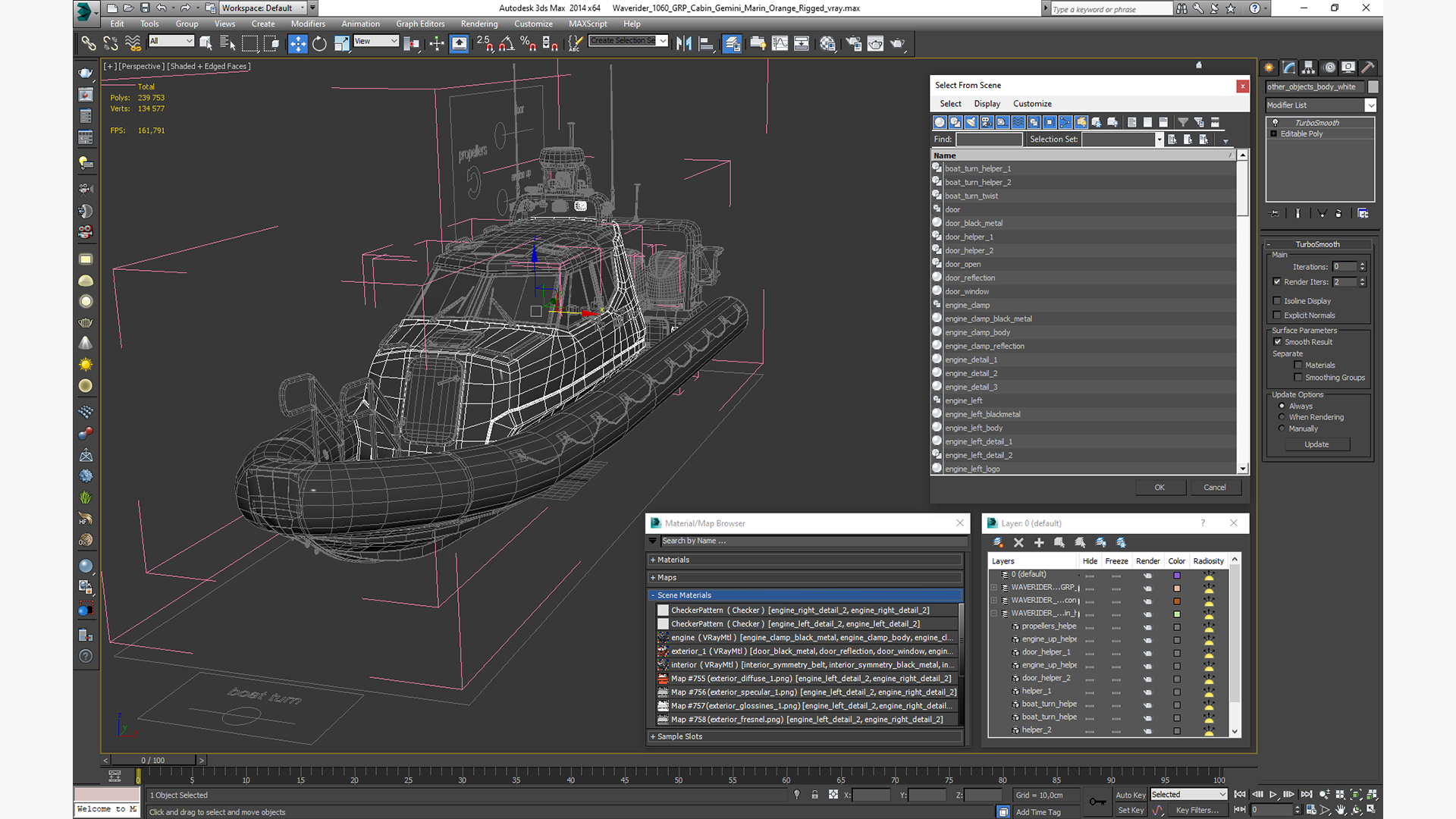The image size is (1456, 819).
Task: Click the Update button in TurboSmooth
Action: tap(1316, 444)
